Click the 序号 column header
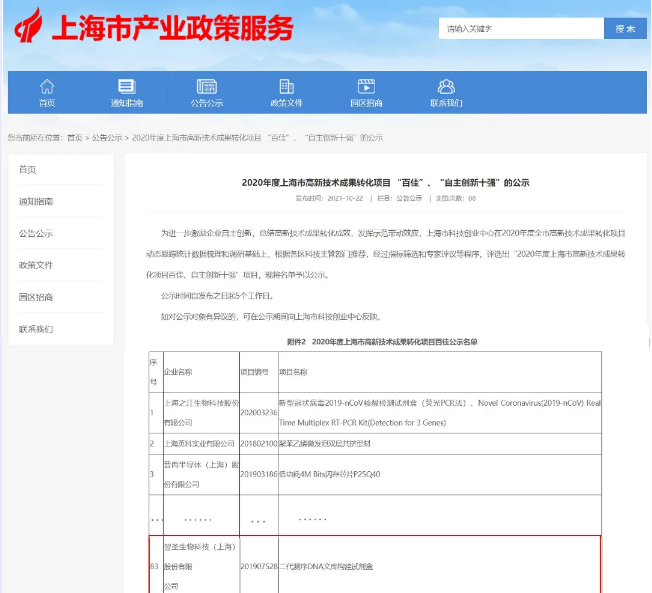The image size is (652, 593). pyautogui.click(x=156, y=372)
